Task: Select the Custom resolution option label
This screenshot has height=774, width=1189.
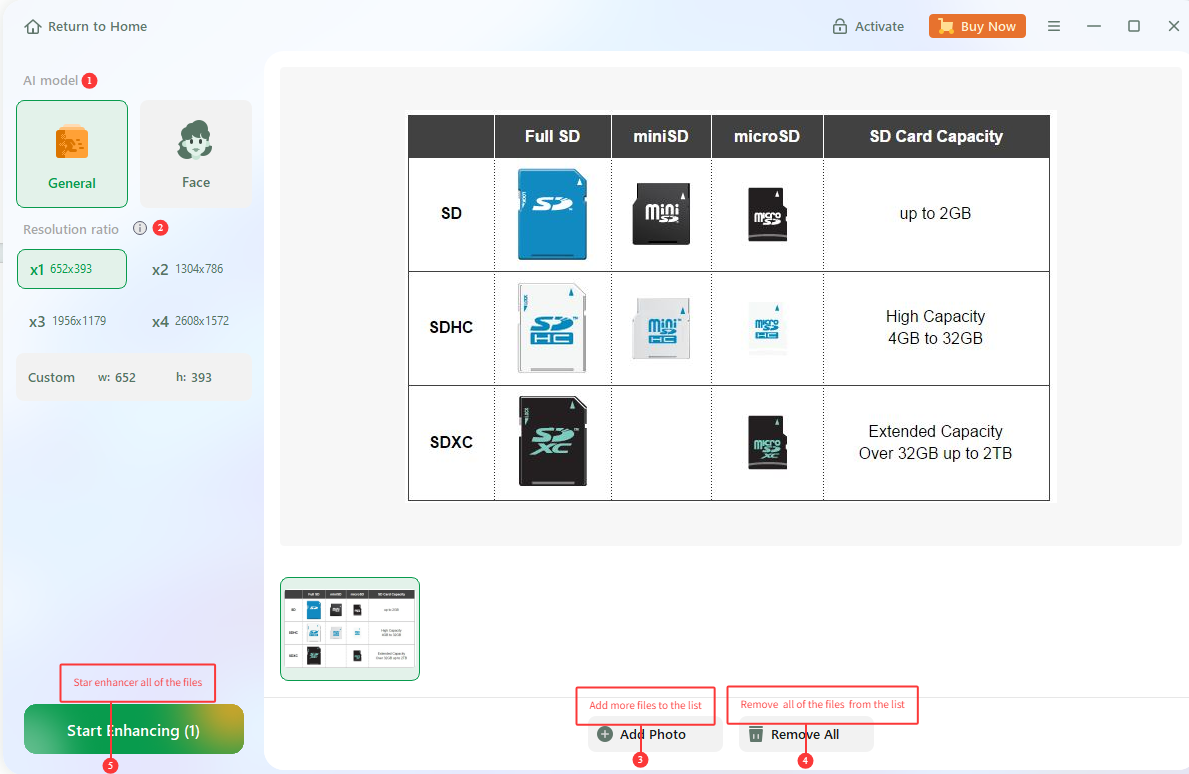Action: pos(52,378)
